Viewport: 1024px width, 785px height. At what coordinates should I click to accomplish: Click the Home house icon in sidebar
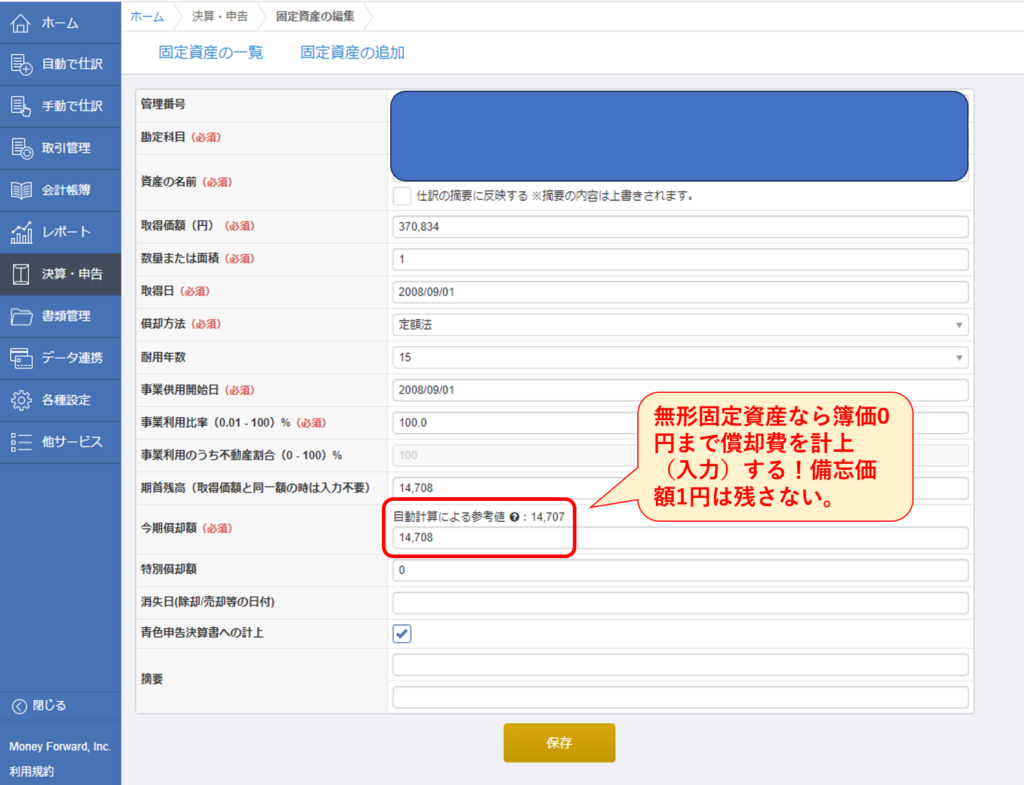[x=21, y=22]
